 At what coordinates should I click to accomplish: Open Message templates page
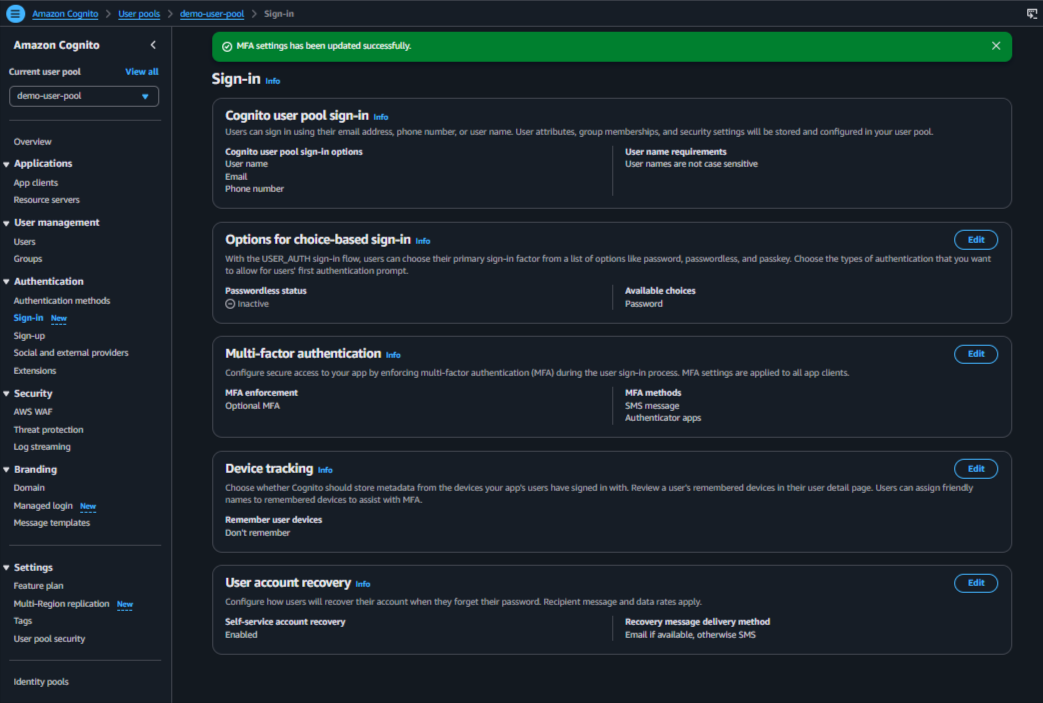[52, 523]
